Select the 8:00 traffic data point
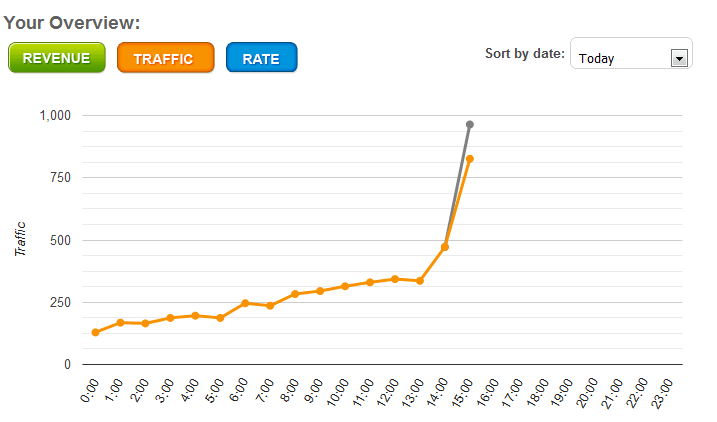Screen dimensions: 717x422 295,294
